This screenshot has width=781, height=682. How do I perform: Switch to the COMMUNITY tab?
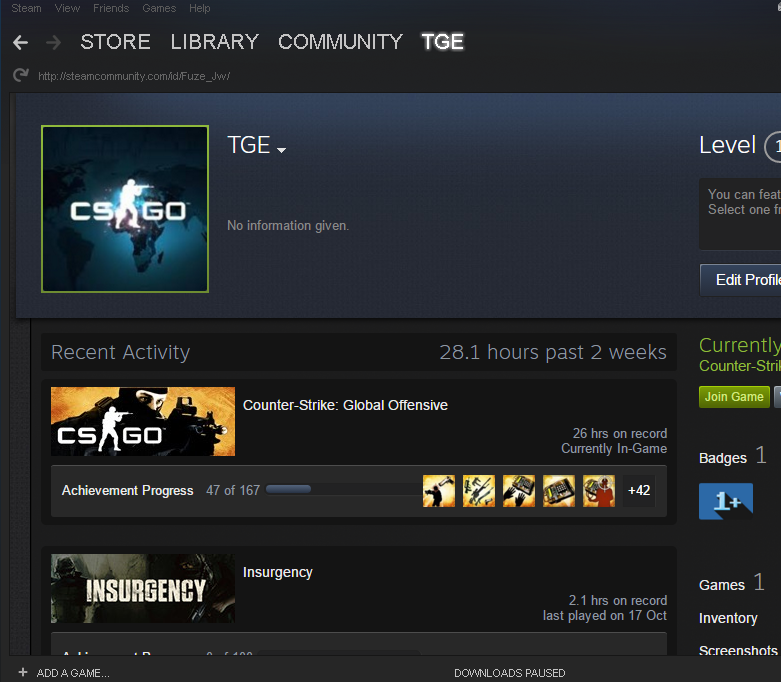tap(340, 42)
